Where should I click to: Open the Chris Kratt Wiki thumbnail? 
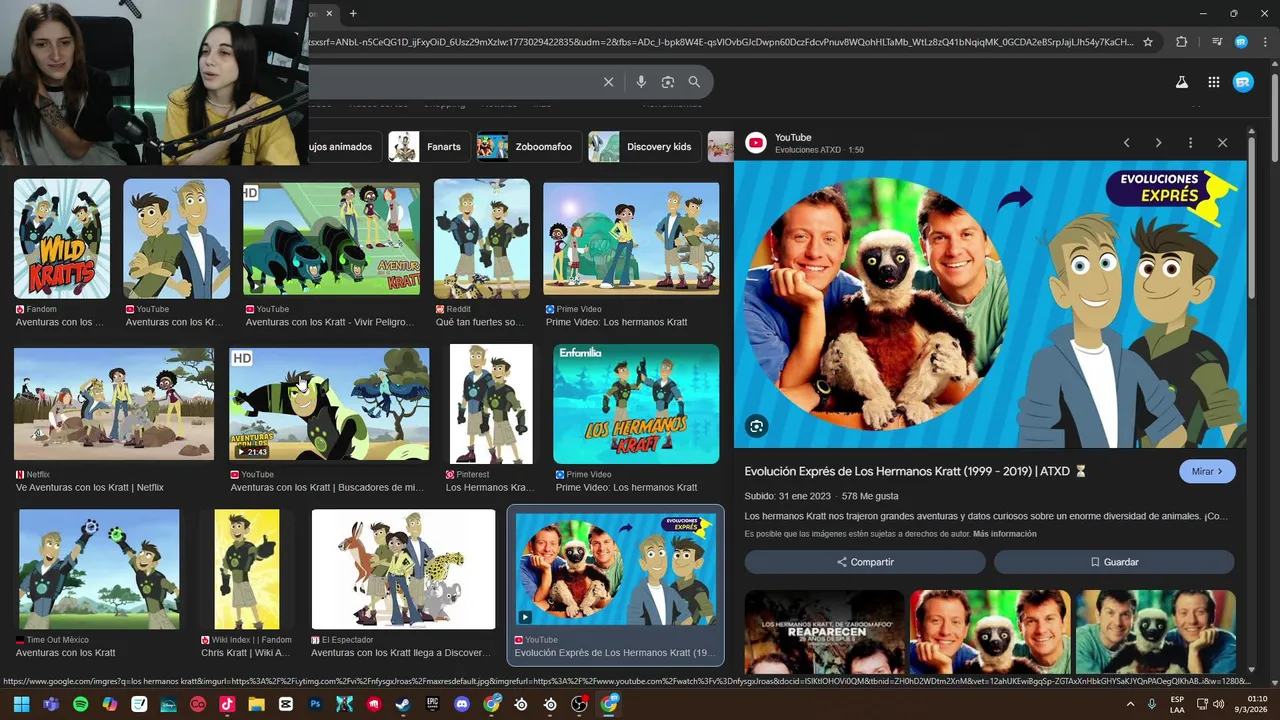tap(247, 569)
